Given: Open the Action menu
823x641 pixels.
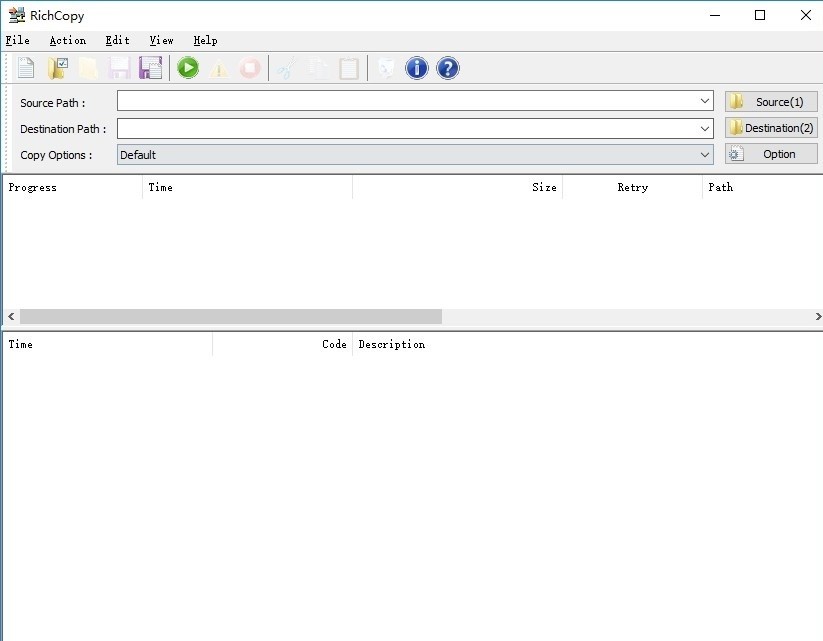Looking at the screenshot, I should tap(68, 40).
